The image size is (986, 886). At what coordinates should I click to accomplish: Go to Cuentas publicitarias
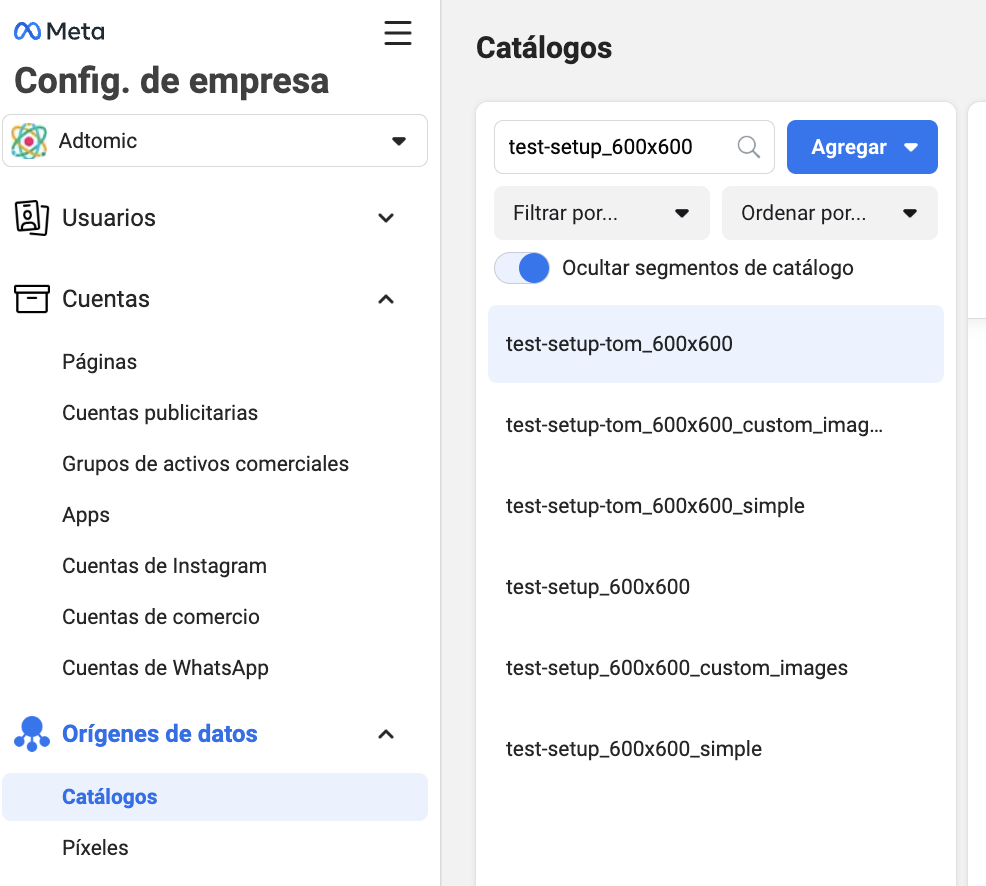click(x=160, y=413)
